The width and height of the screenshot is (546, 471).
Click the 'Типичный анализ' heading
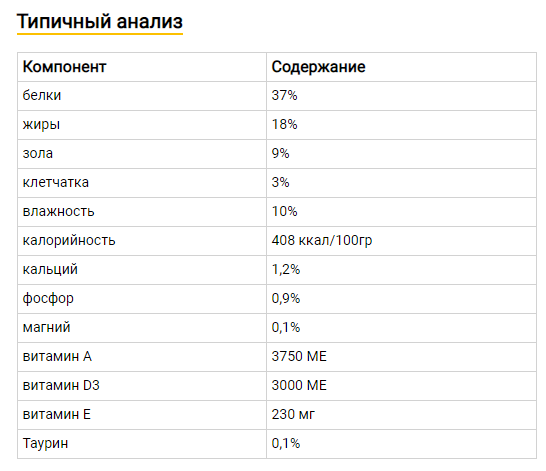tap(100, 21)
